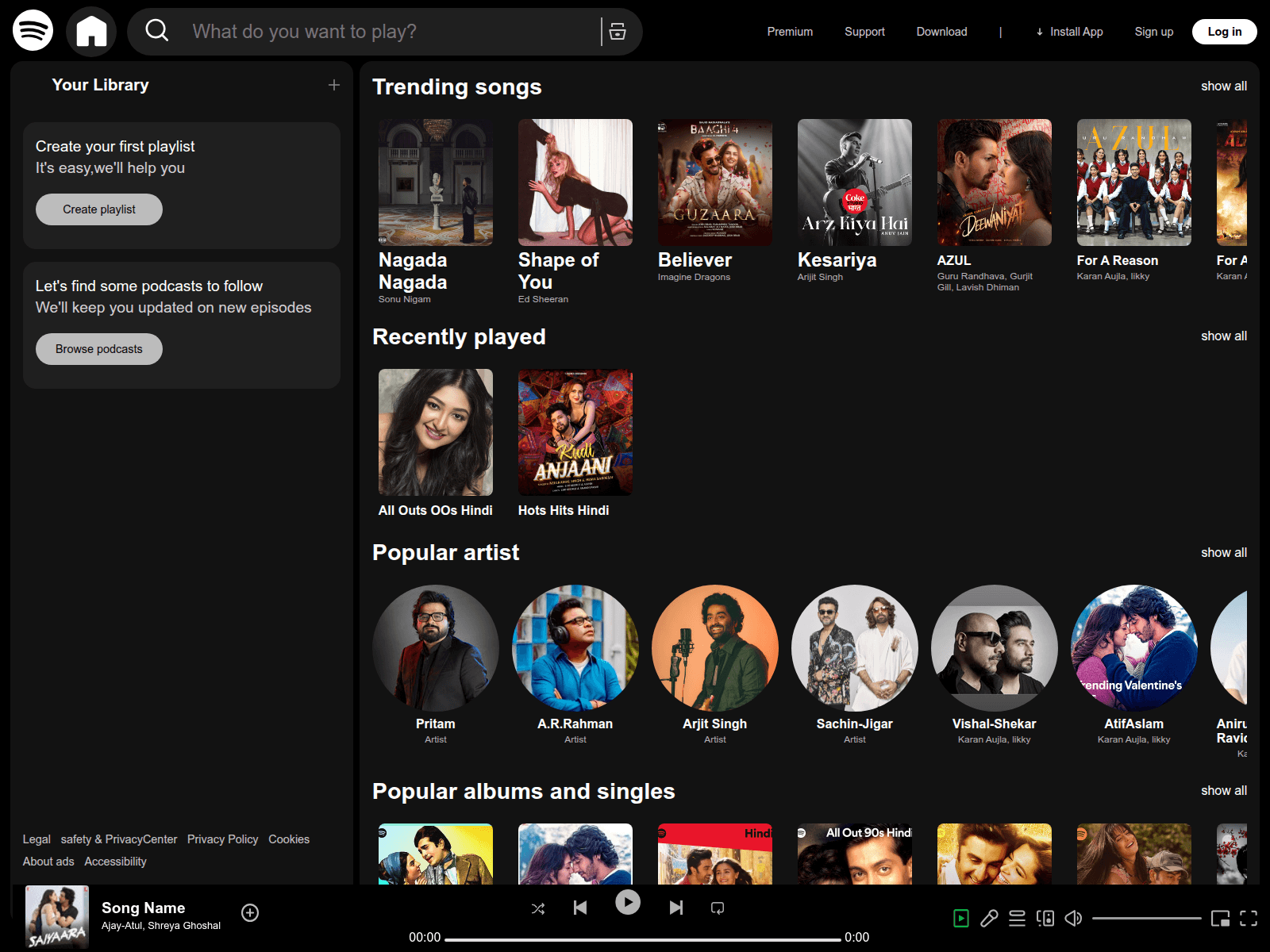
Task: Open the About ads link
Action: coord(48,862)
